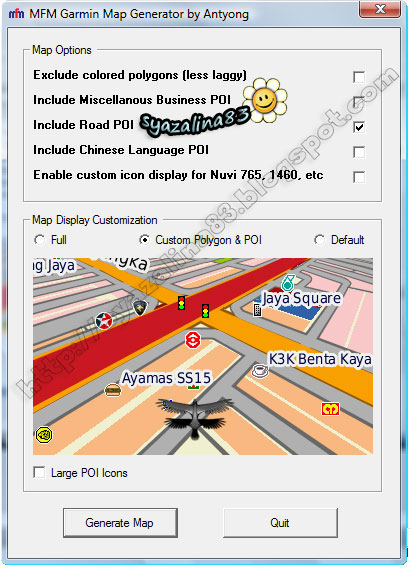Click the red toll sign icon on map

[x=193, y=340]
